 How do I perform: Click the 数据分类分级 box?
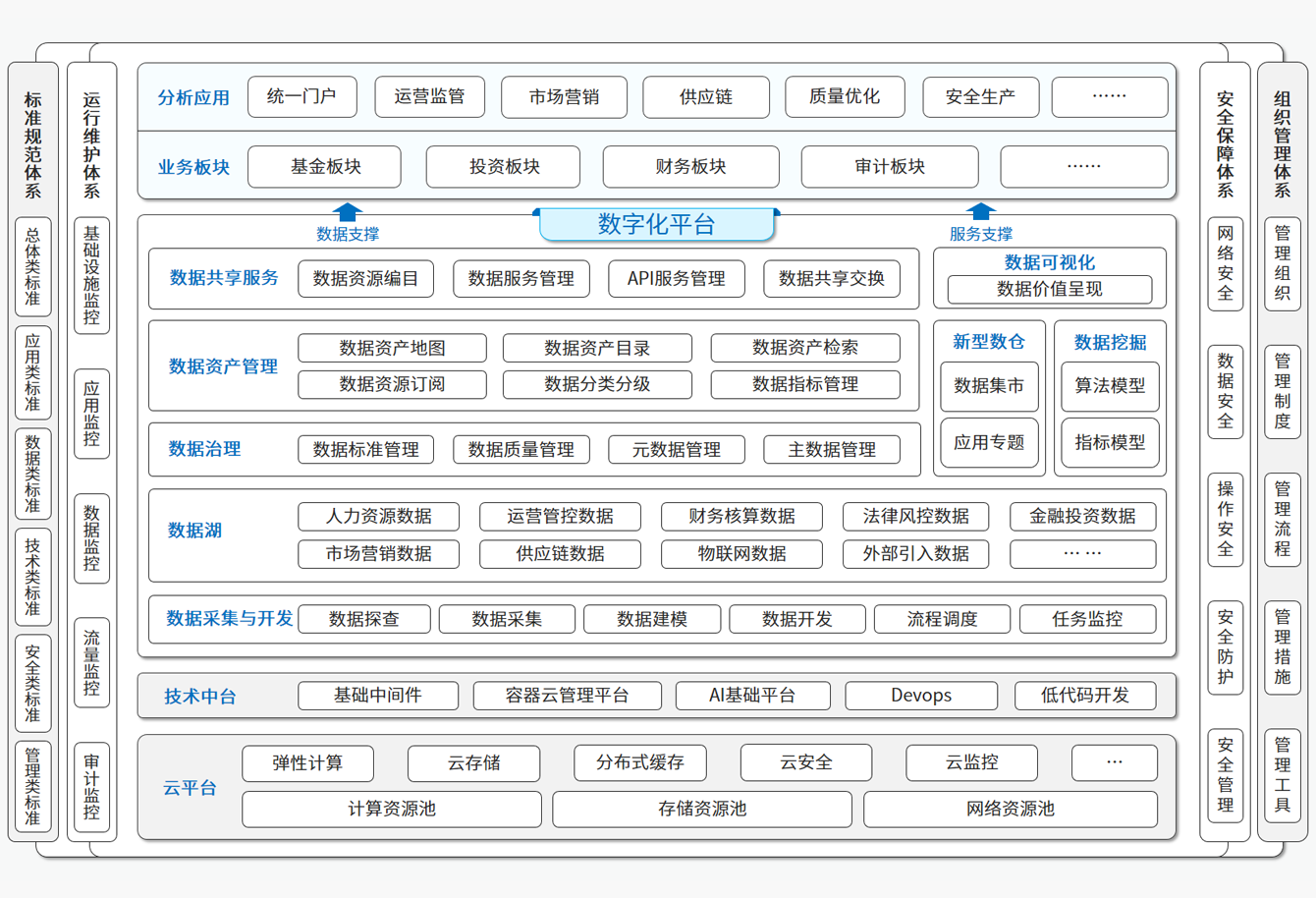click(x=597, y=384)
